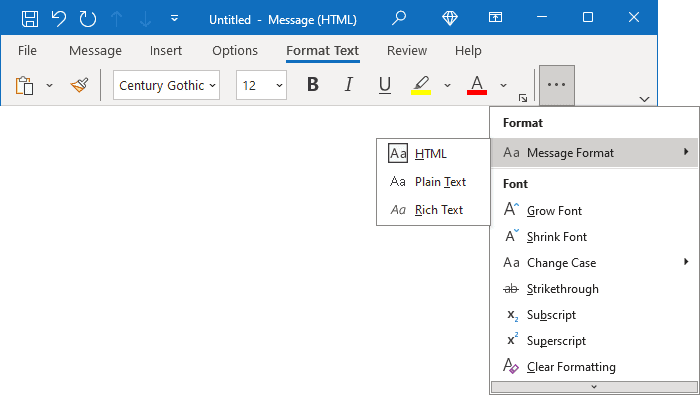Open the File tab
Image resolution: width=700 pixels, height=395 pixels.
[27, 50]
